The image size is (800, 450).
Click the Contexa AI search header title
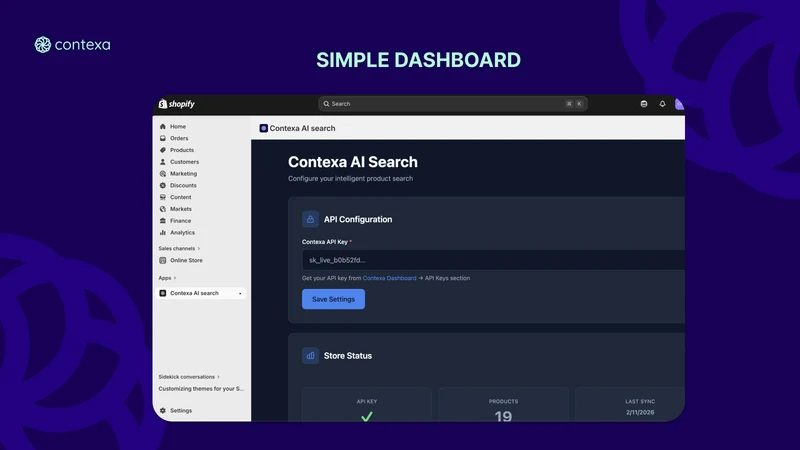[x=302, y=128]
